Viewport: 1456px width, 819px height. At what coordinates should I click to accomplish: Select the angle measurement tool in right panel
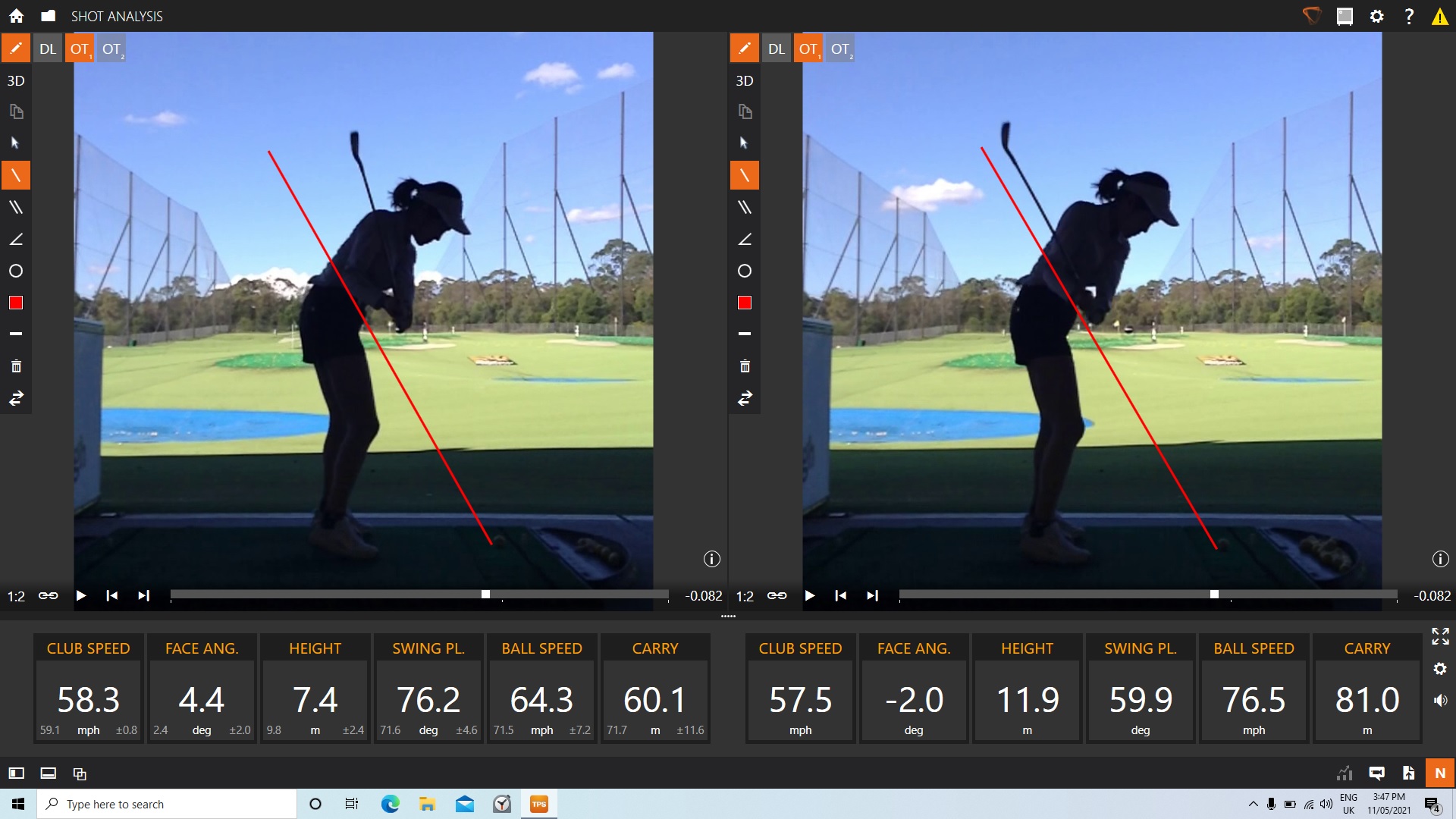(745, 240)
